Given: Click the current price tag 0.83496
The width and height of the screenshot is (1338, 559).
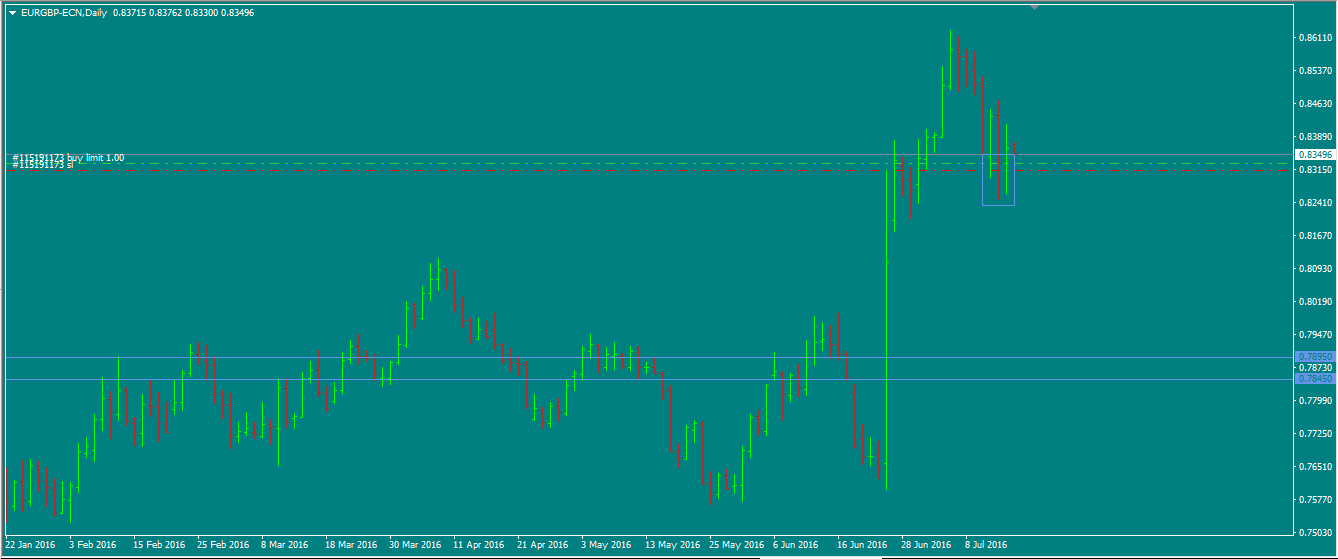Looking at the screenshot, I should pyautogui.click(x=1314, y=155).
